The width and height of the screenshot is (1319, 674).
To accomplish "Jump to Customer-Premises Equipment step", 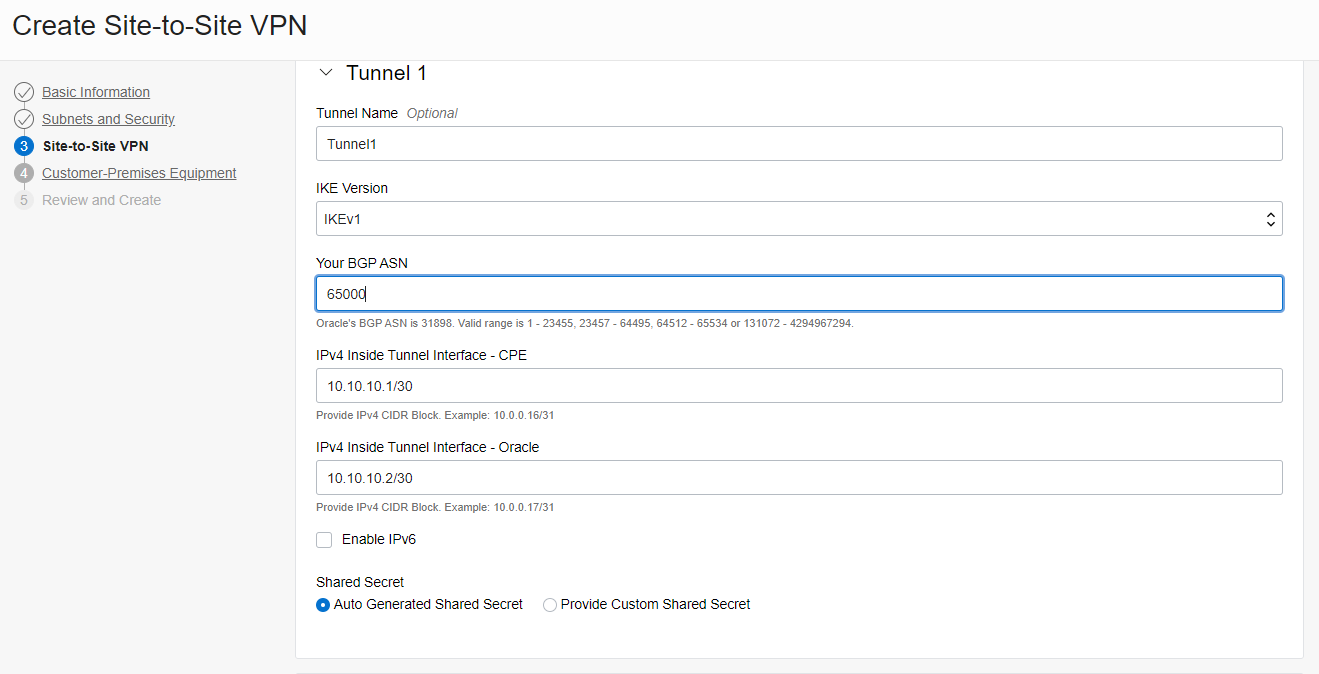I will (139, 173).
